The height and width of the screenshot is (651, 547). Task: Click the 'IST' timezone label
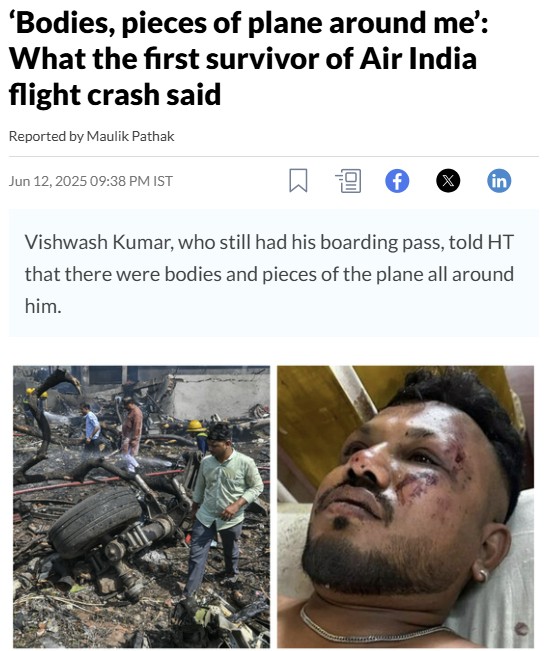pos(163,181)
